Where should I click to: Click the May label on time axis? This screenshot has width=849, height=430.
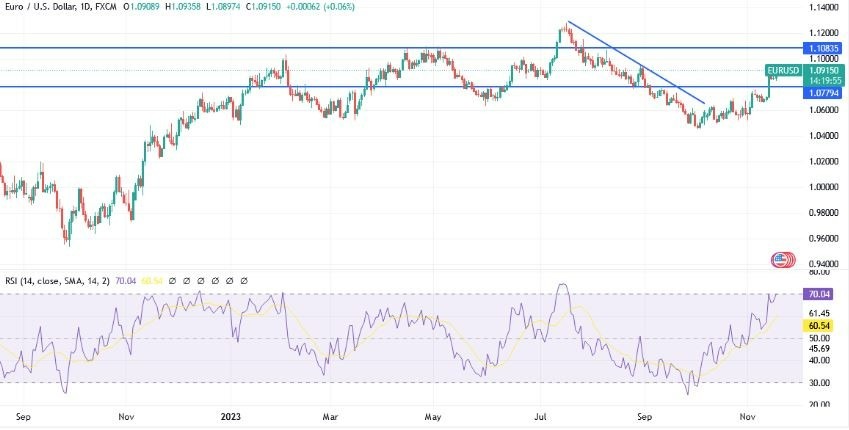[x=433, y=417]
